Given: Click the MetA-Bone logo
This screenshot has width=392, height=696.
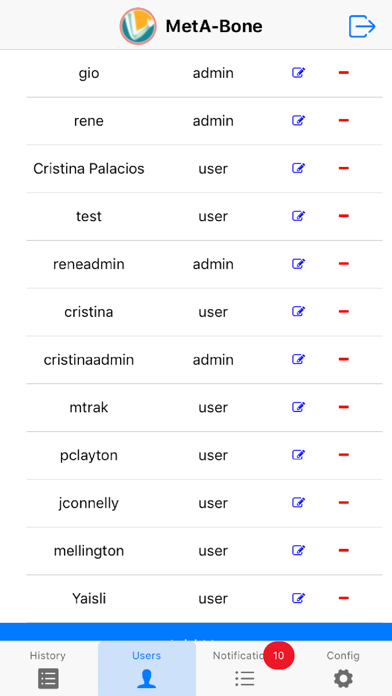Looking at the screenshot, I should click(x=138, y=26).
